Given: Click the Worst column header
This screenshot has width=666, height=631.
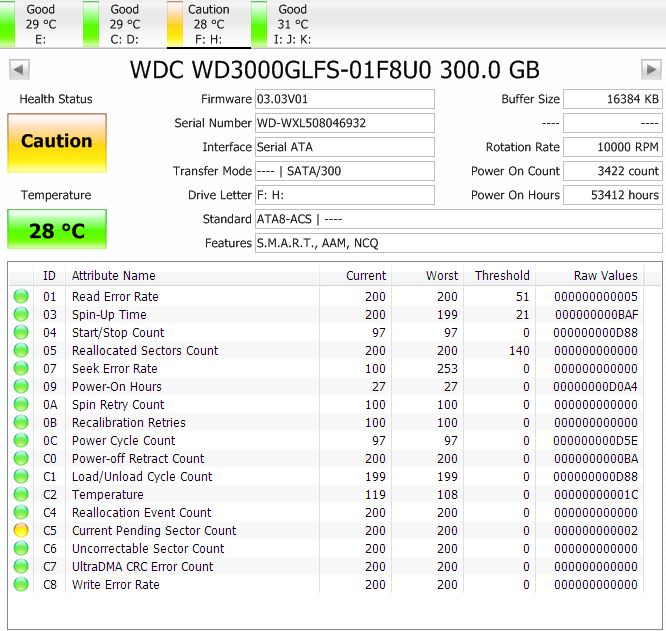Looking at the screenshot, I should [427, 276].
